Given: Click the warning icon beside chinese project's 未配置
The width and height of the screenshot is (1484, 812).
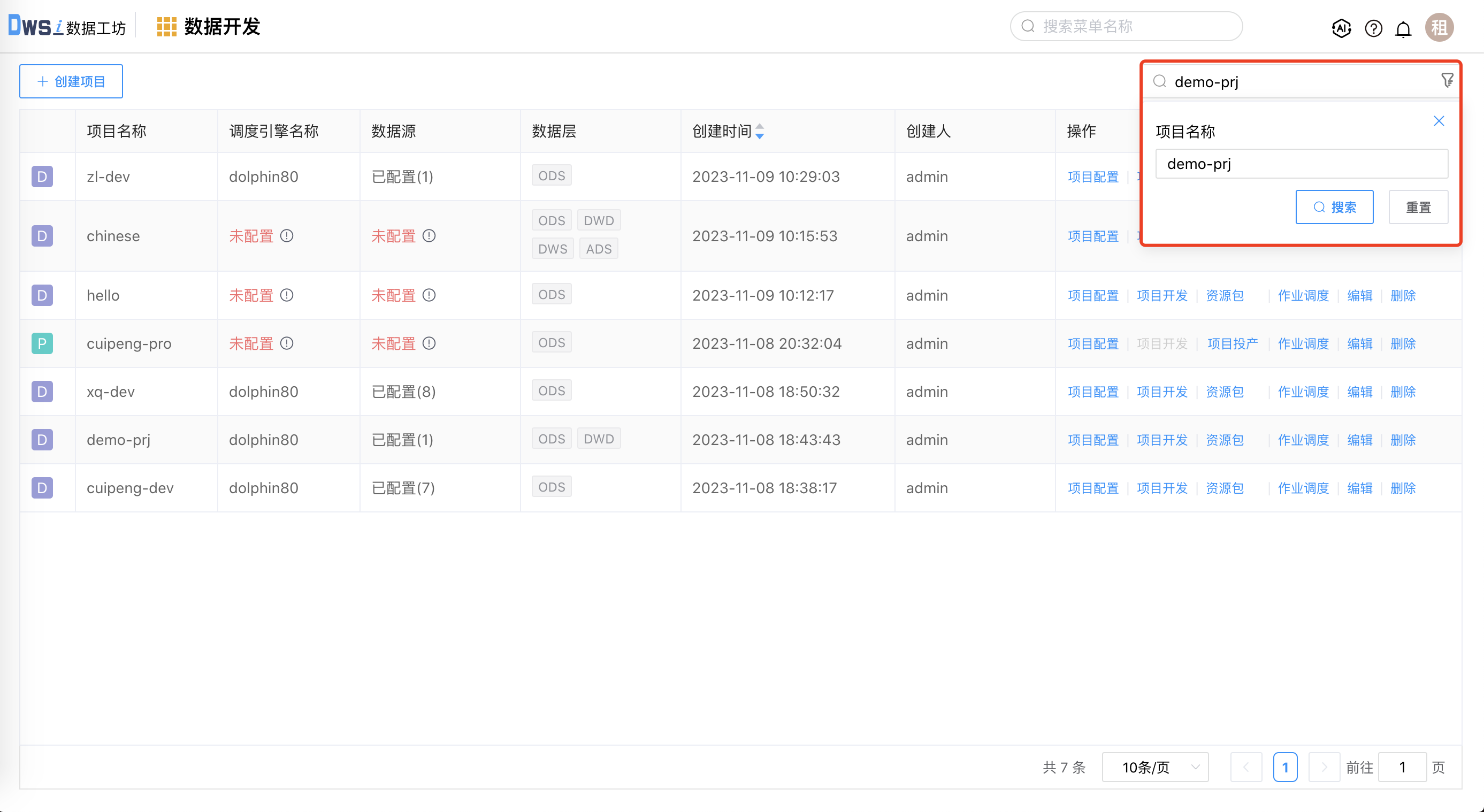Looking at the screenshot, I should tap(288, 236).
